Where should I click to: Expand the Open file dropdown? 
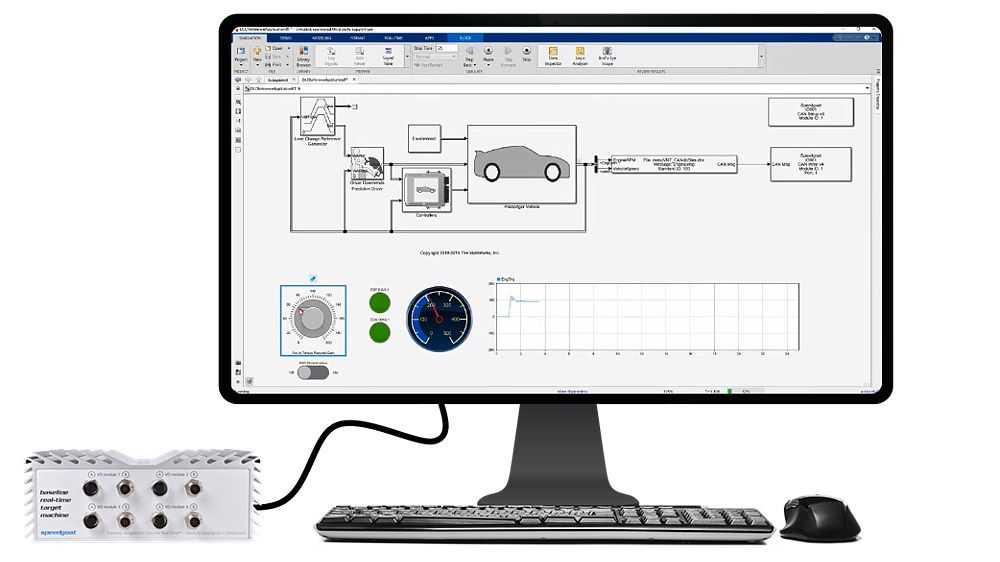pyautogui.click(x=289, y=47)
